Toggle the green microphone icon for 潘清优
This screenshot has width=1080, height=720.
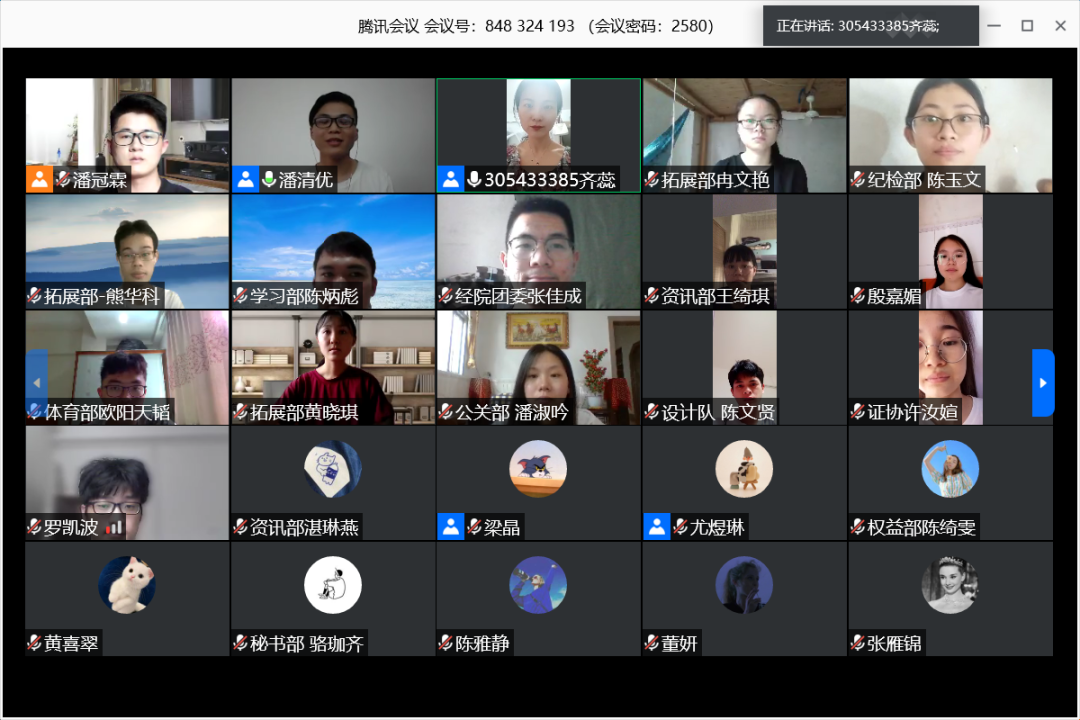click(269, 180)
